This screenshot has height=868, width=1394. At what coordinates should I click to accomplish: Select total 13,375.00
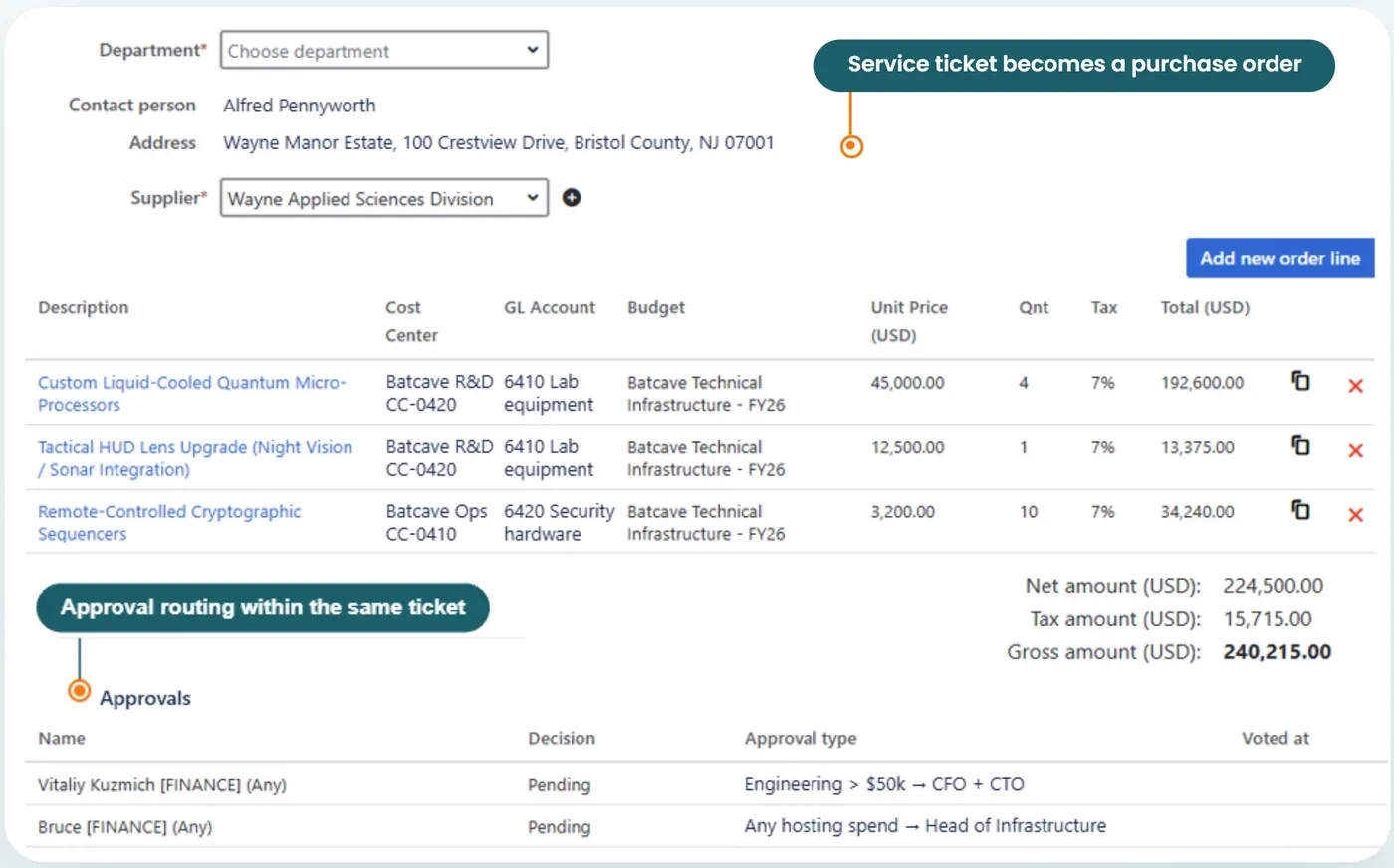[1197, 448]
